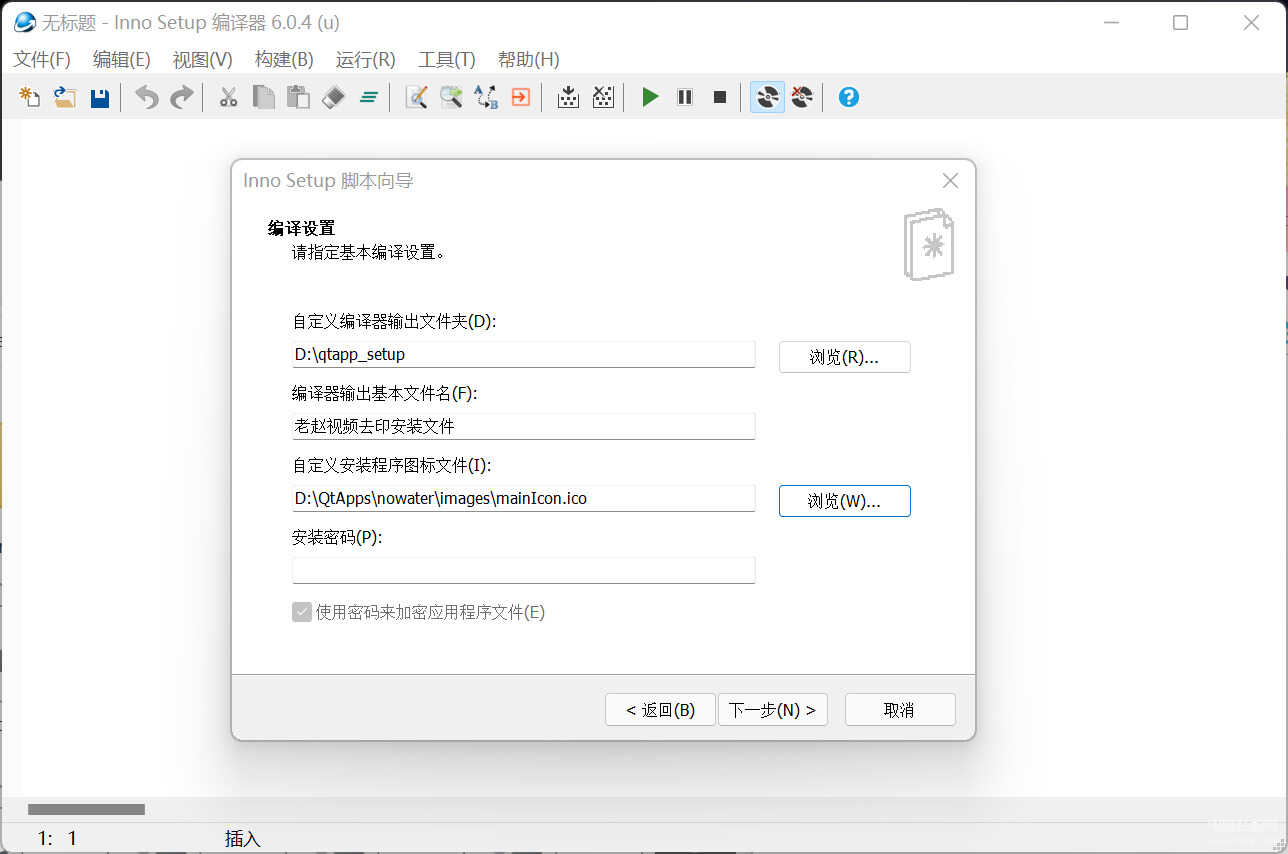Open the 文件(F) menu

42,59
